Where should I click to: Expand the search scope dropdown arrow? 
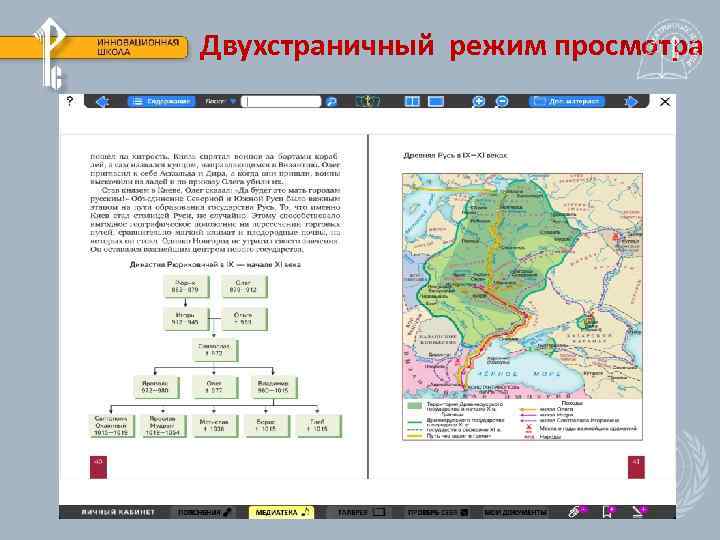(233, 101)
